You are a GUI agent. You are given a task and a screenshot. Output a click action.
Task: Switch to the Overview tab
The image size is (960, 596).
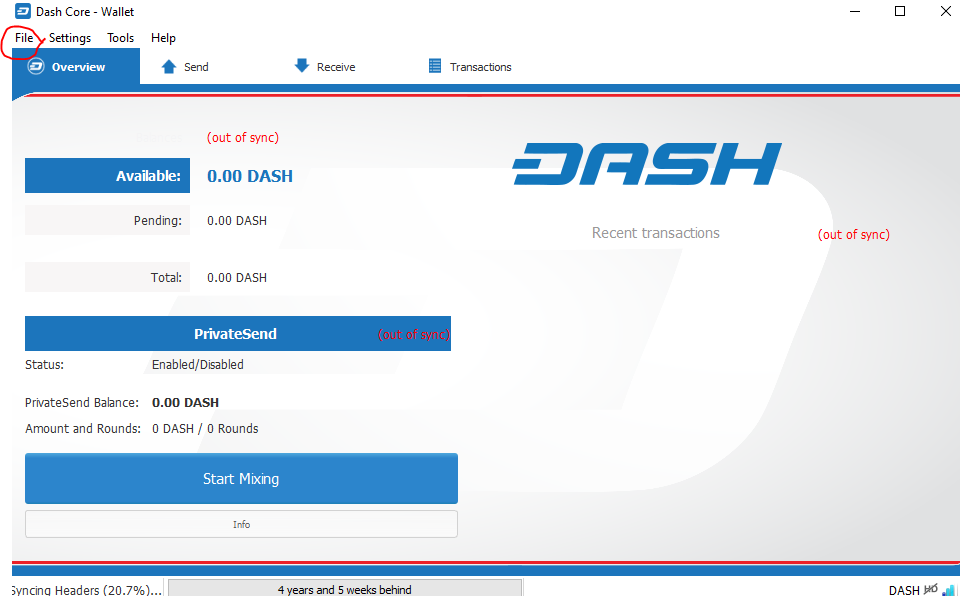76,67
